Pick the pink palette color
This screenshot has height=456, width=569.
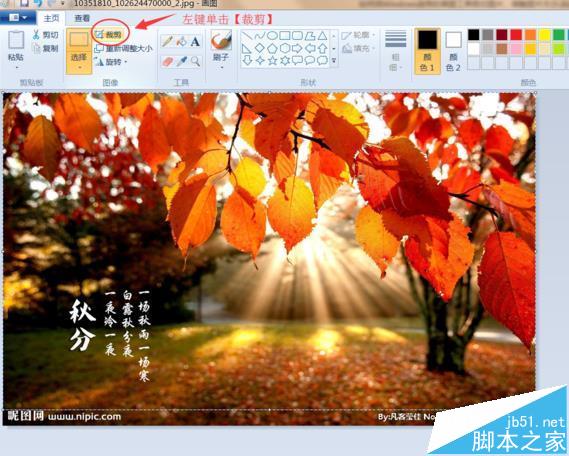[516, 49]
